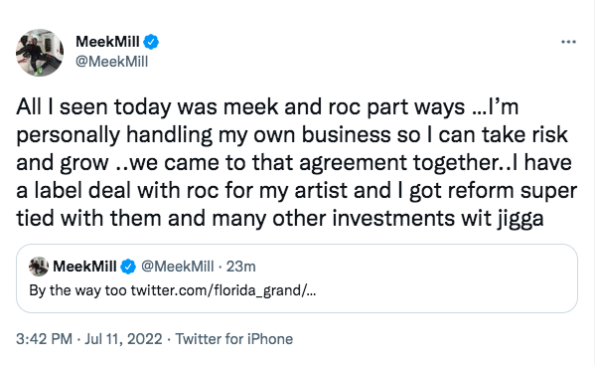595x365 pixels.
Task: Click "personally handling my own business" text
Action: (x=203, y=135)
